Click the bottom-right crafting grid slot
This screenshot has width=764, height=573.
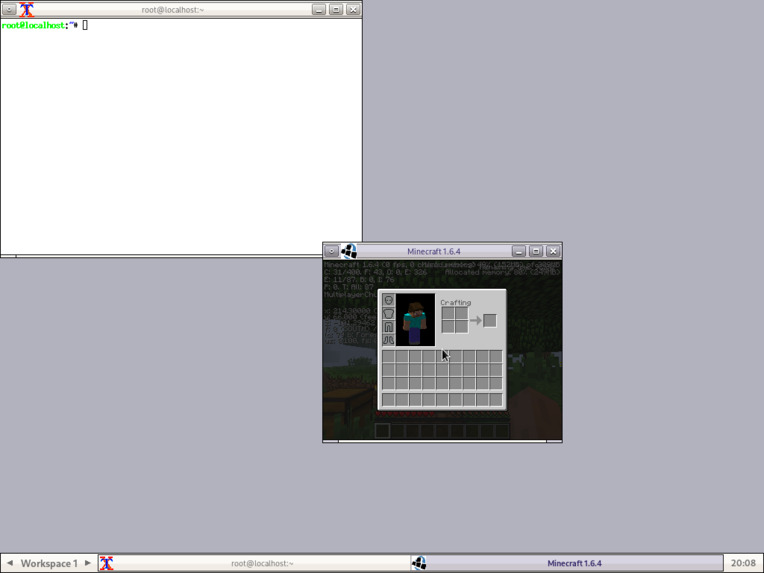pyautogui.click(x=461, y=326)
